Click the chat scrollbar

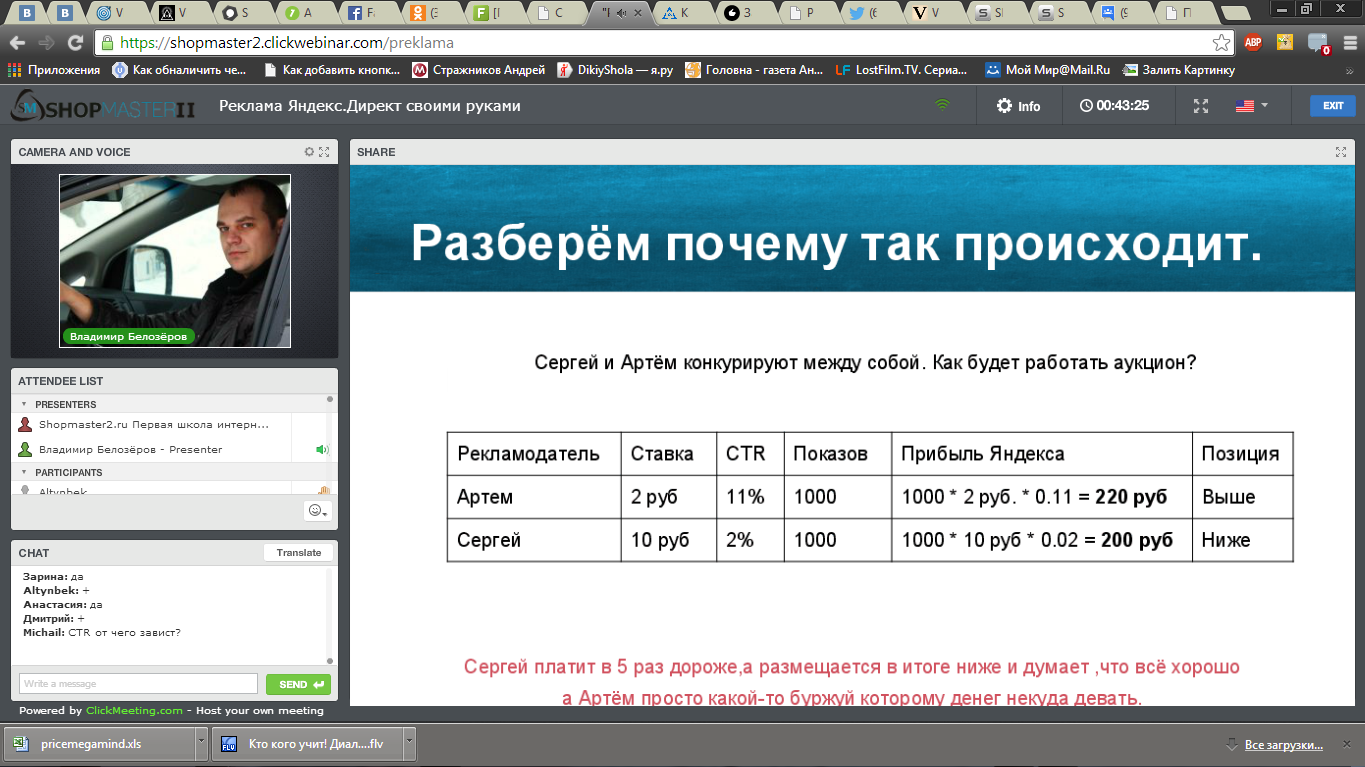[330, 616]
